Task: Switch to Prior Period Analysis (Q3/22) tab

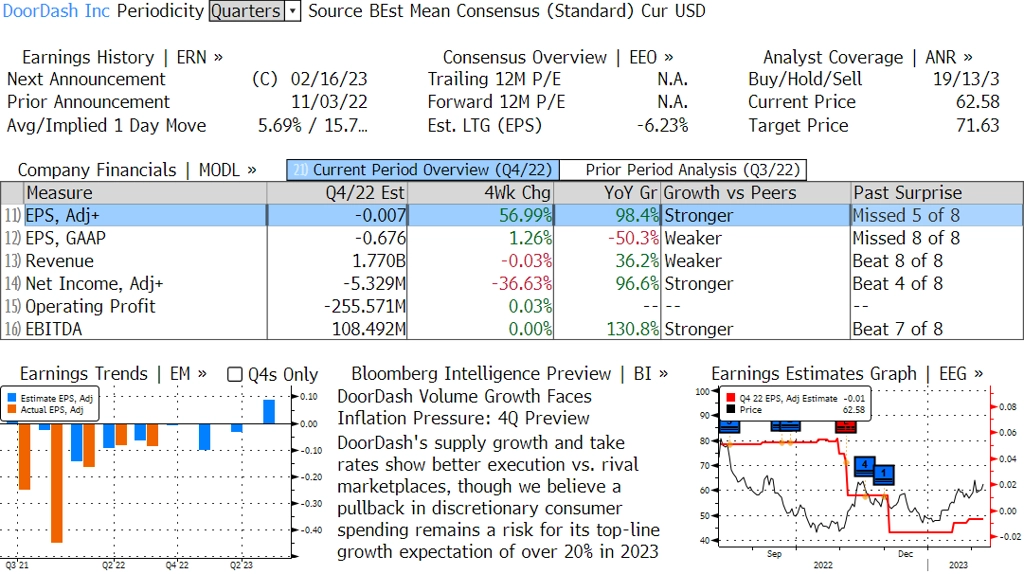Action: [x=684, y=170]
